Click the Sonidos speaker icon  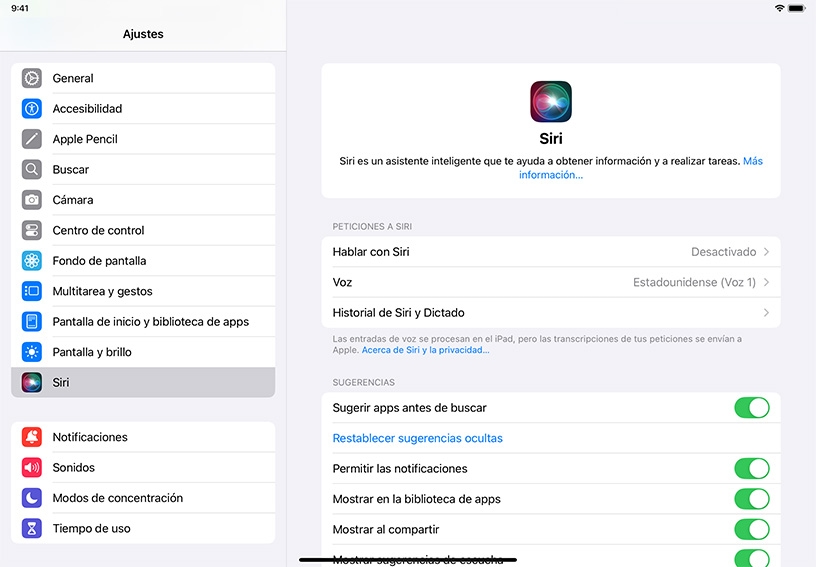click(x=32, y=468)
